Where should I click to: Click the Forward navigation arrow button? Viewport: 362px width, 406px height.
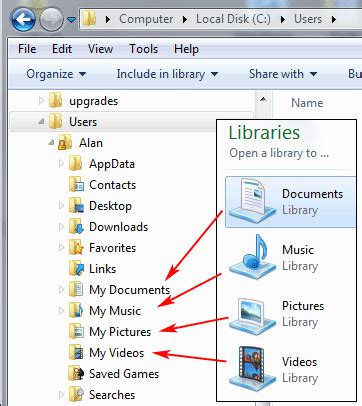(51, 19)
